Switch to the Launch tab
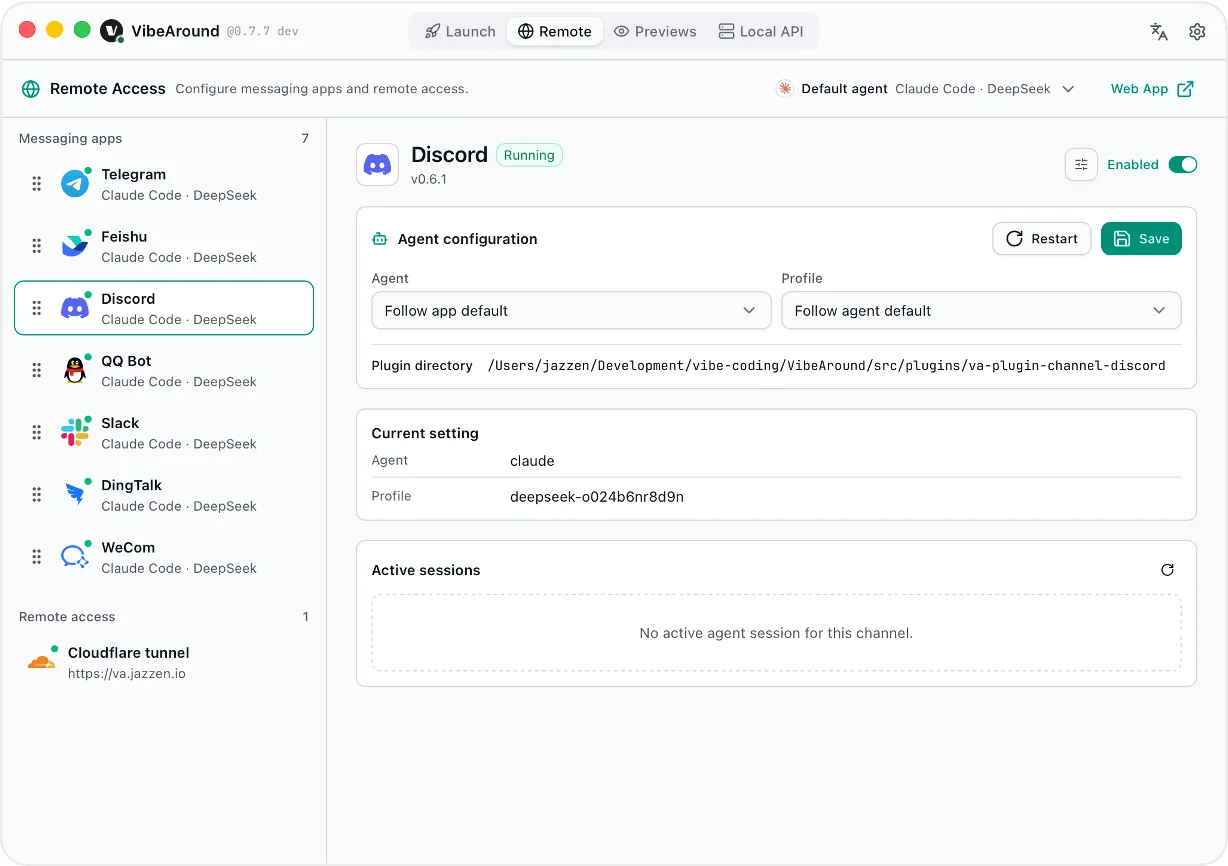This screenshot has width=1228, height=866. [460, 31]
